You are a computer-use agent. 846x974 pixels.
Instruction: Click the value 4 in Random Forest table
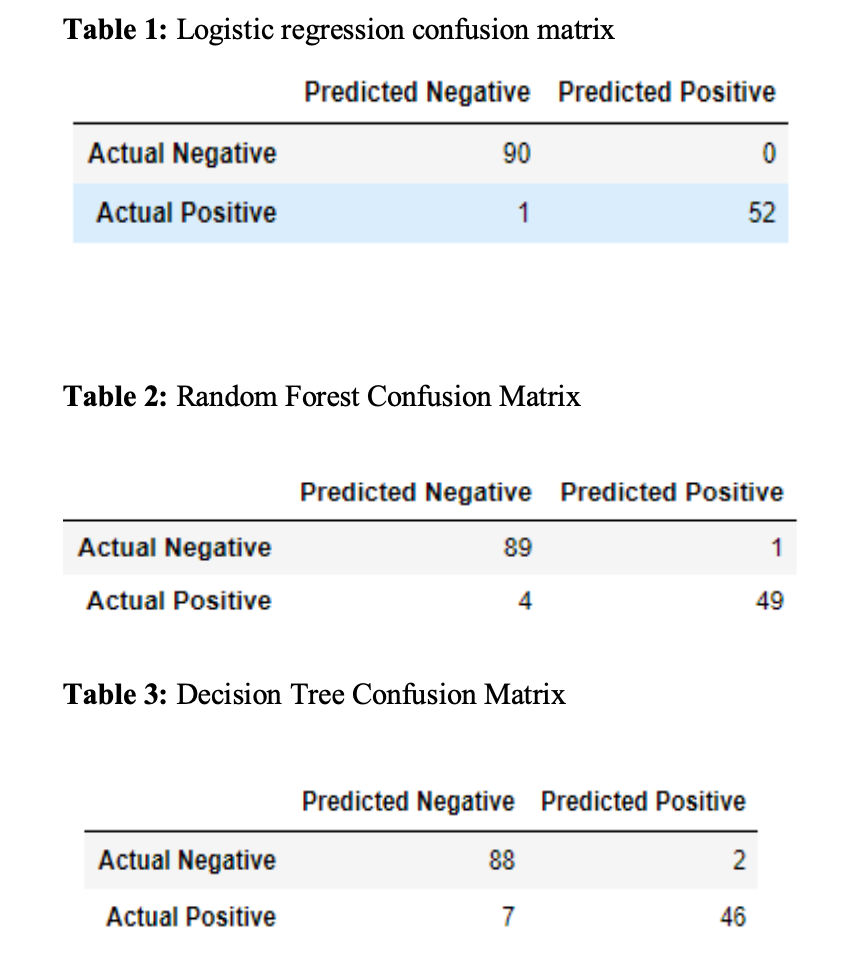(525, 601)
